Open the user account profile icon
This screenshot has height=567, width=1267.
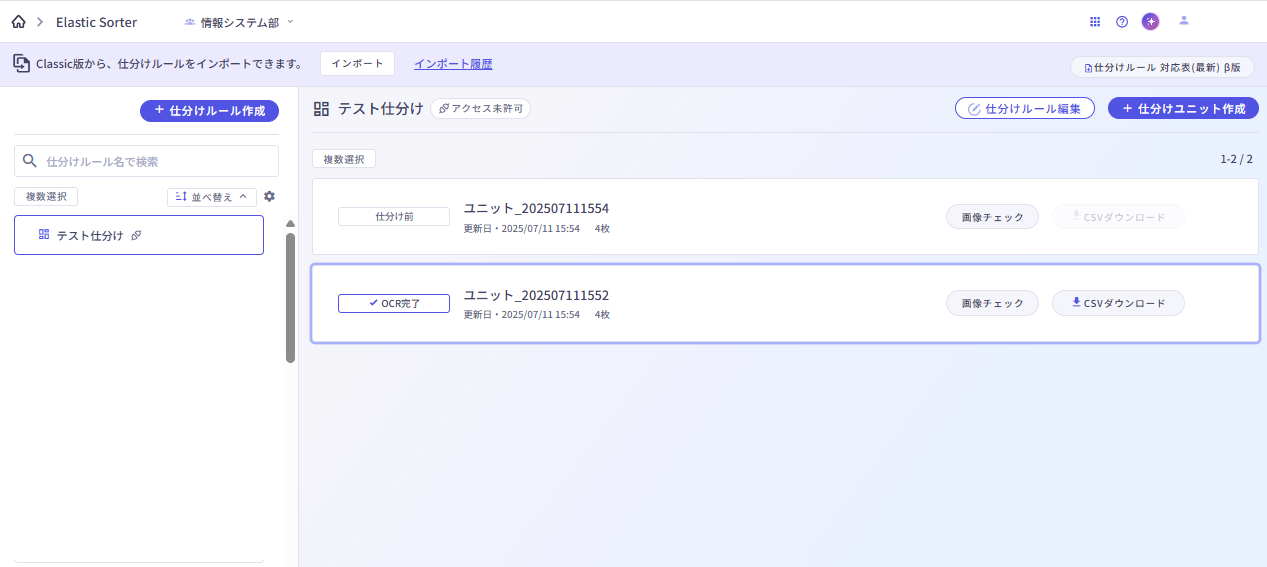[x=1184, y=21]
